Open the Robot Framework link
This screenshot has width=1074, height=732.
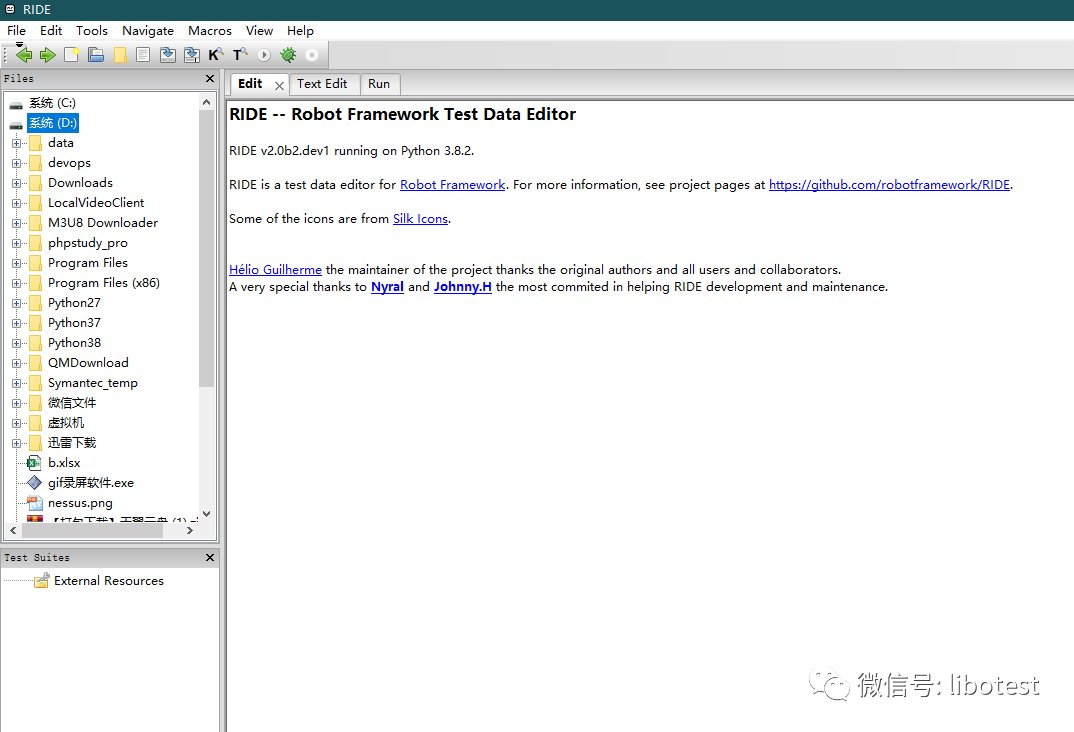tap(453, 185)
